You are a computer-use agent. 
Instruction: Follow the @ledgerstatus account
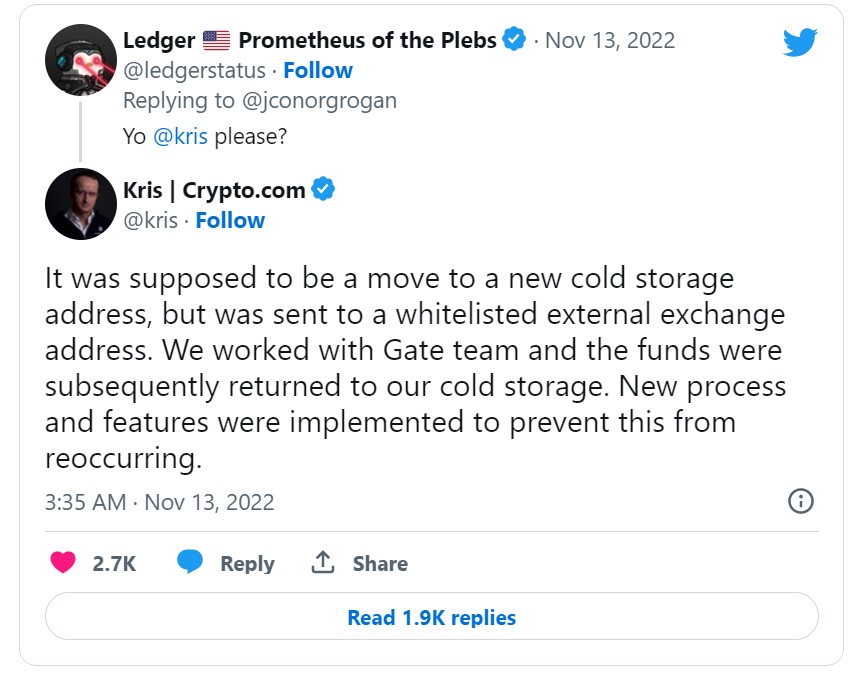click(317, 70)
